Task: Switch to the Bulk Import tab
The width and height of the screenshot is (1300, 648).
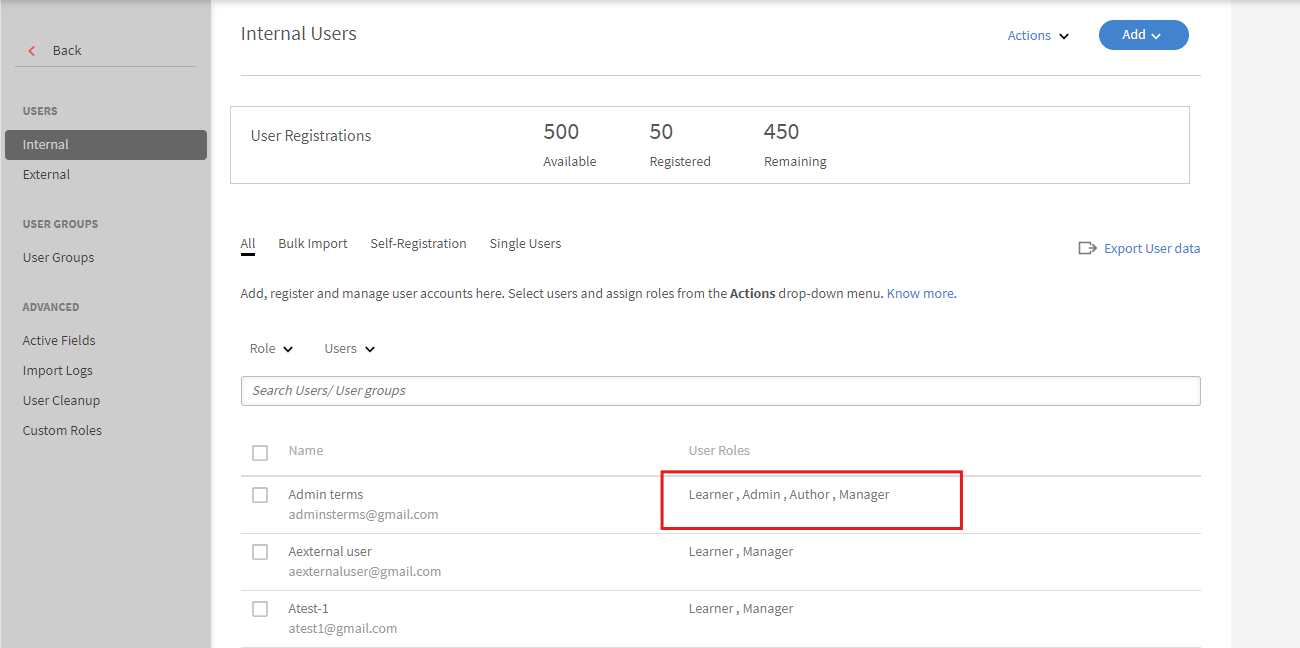Action: tap(313, 244)
